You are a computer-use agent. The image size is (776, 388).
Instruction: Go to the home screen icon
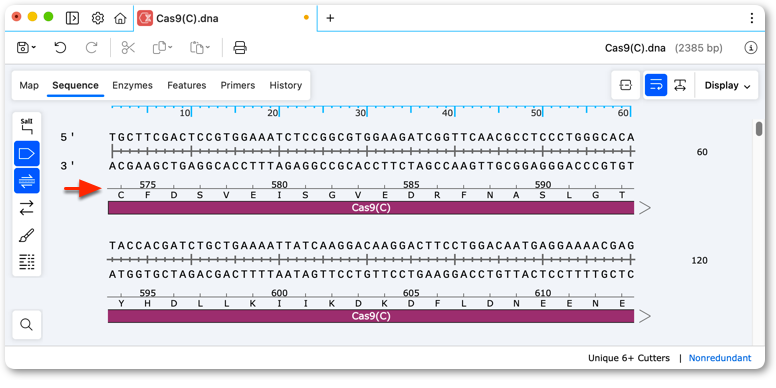pos(120,18)
